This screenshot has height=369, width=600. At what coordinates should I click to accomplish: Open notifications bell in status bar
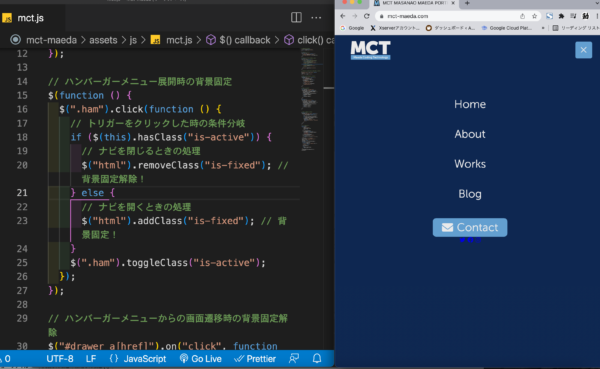coord(317,359)
